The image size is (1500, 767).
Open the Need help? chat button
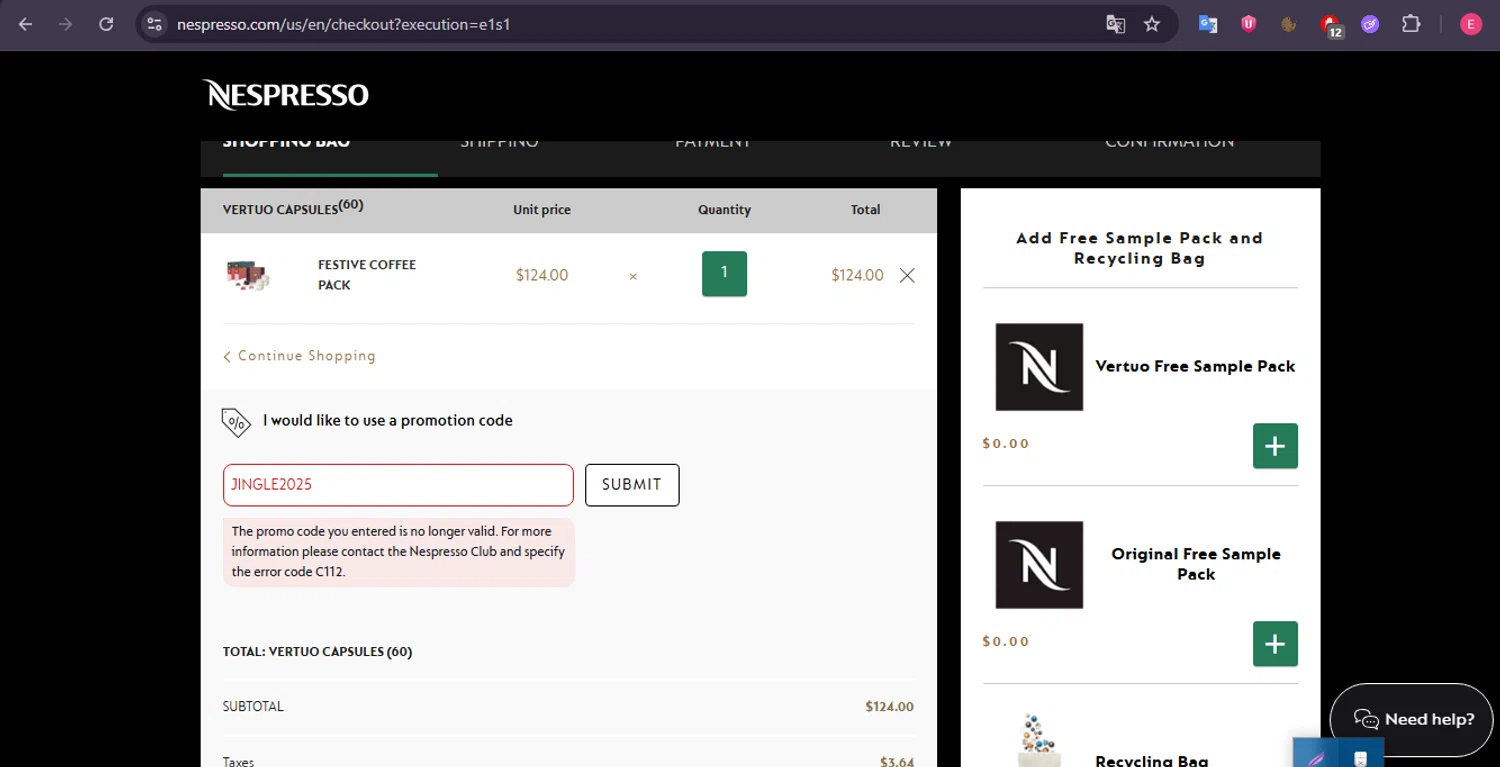click(1411, 720)
